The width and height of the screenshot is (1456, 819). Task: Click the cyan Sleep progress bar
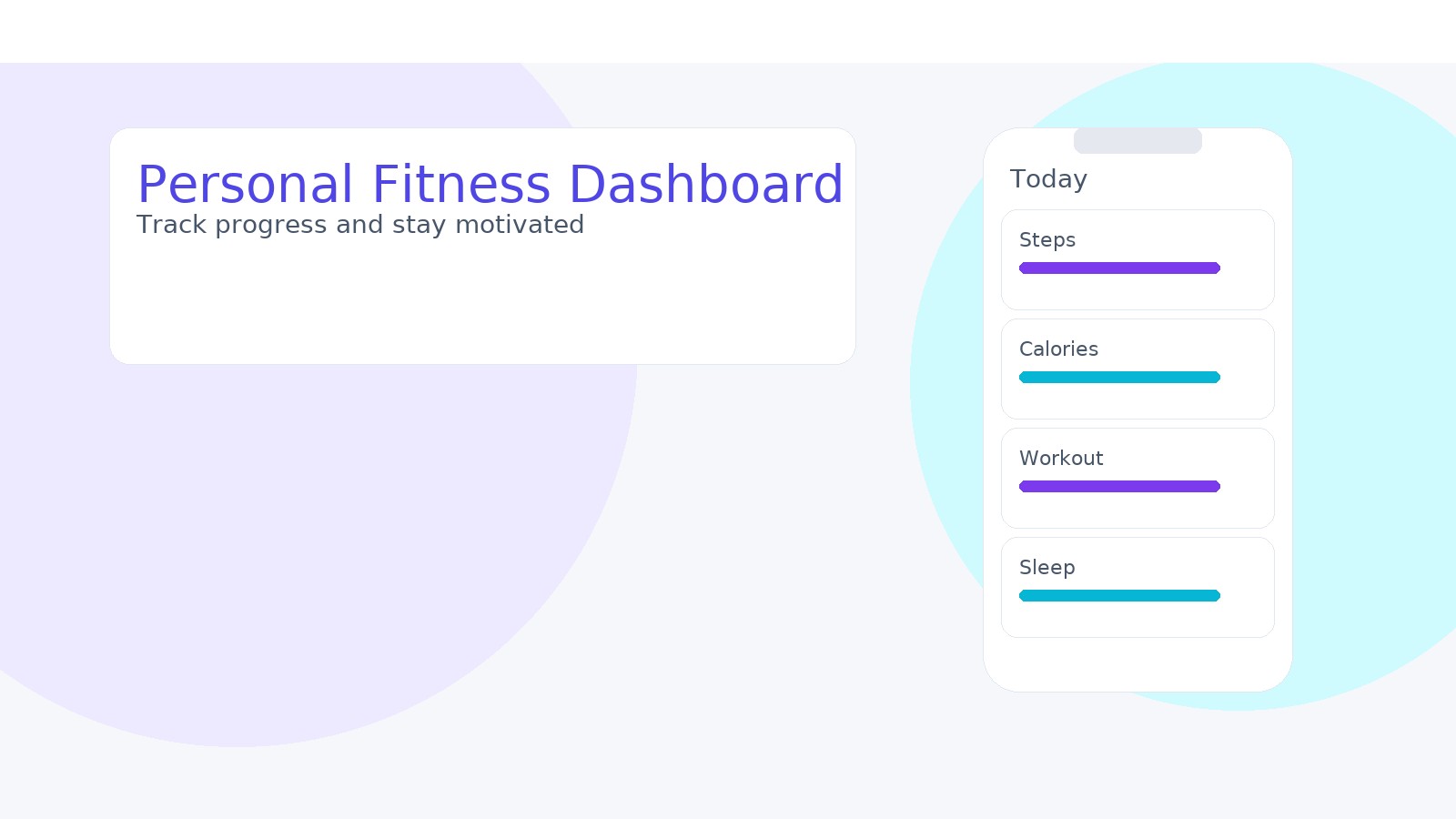[1119, 596]
